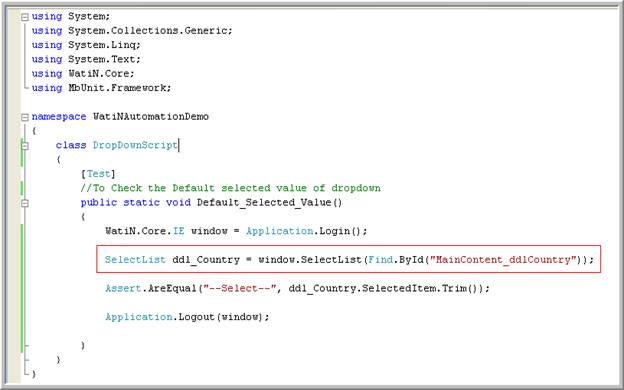Click the "MainContent_ddlCountry" string literal
Image resolution: width=624 pixels, height=390 pixels.
[503, 260]
